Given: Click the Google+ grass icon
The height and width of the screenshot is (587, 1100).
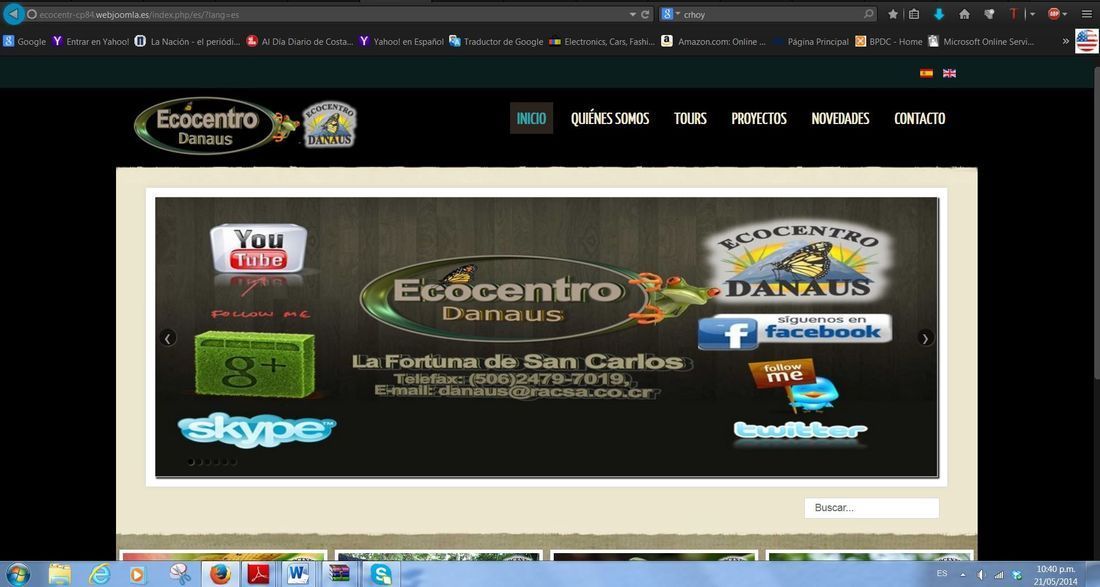Looking at the screenshot, I should (x=255, y=365).
